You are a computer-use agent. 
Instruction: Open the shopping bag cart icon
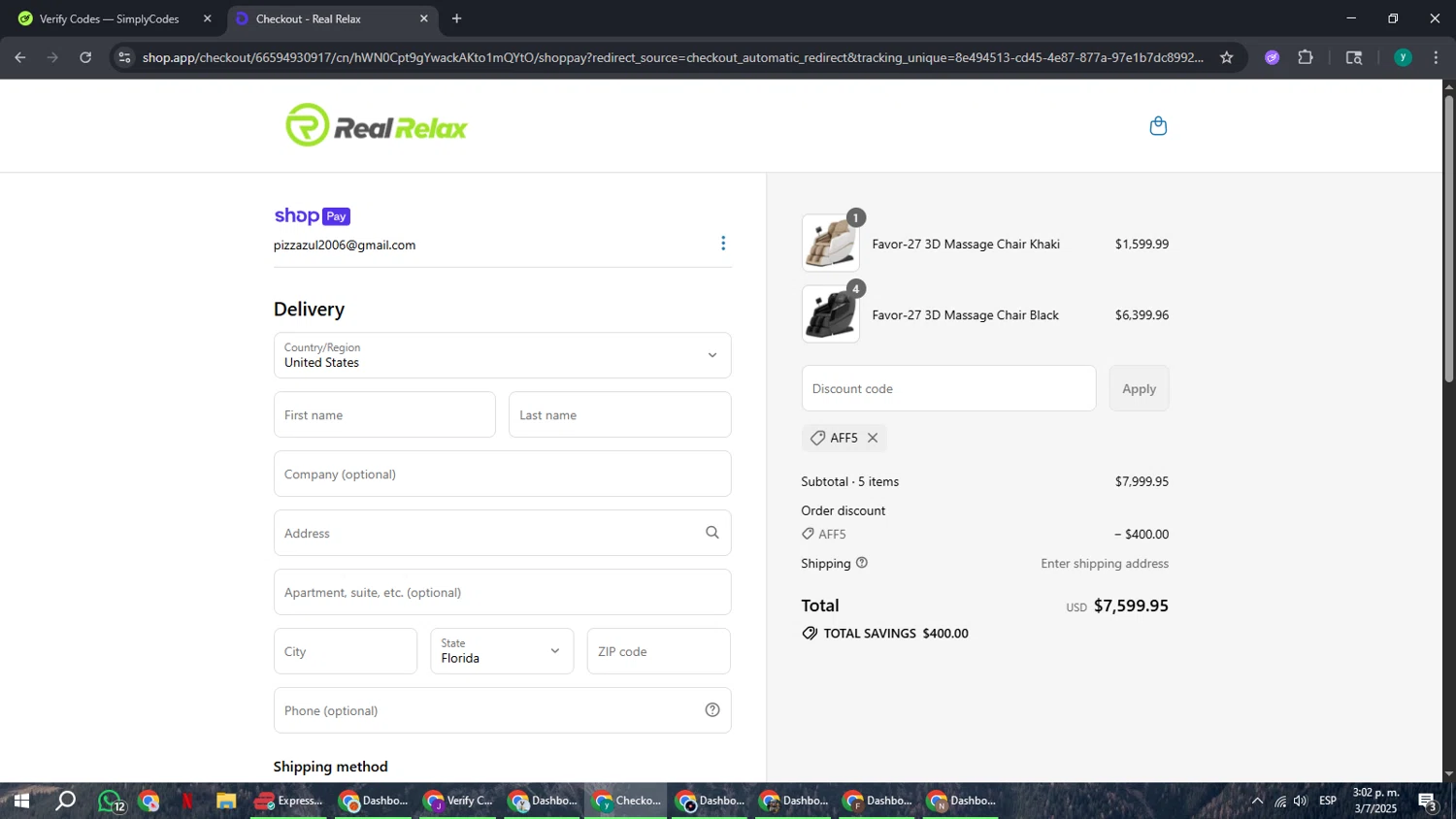1158,126
